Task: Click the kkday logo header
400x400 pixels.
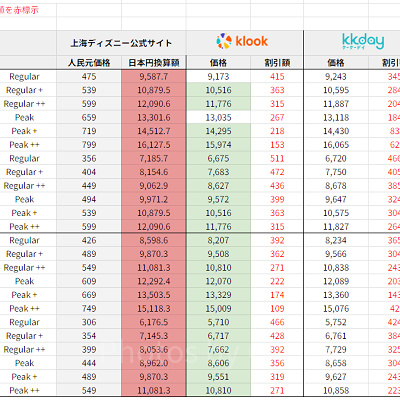Action: [x=363, y=42]
